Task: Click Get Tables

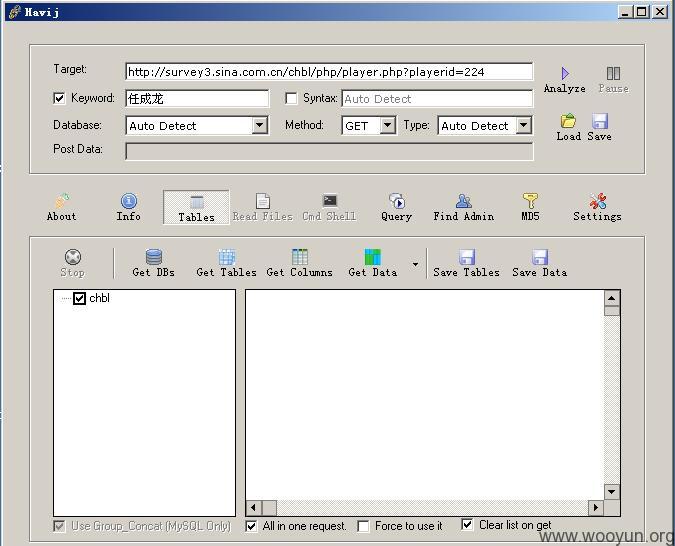Action: [226, 263]
